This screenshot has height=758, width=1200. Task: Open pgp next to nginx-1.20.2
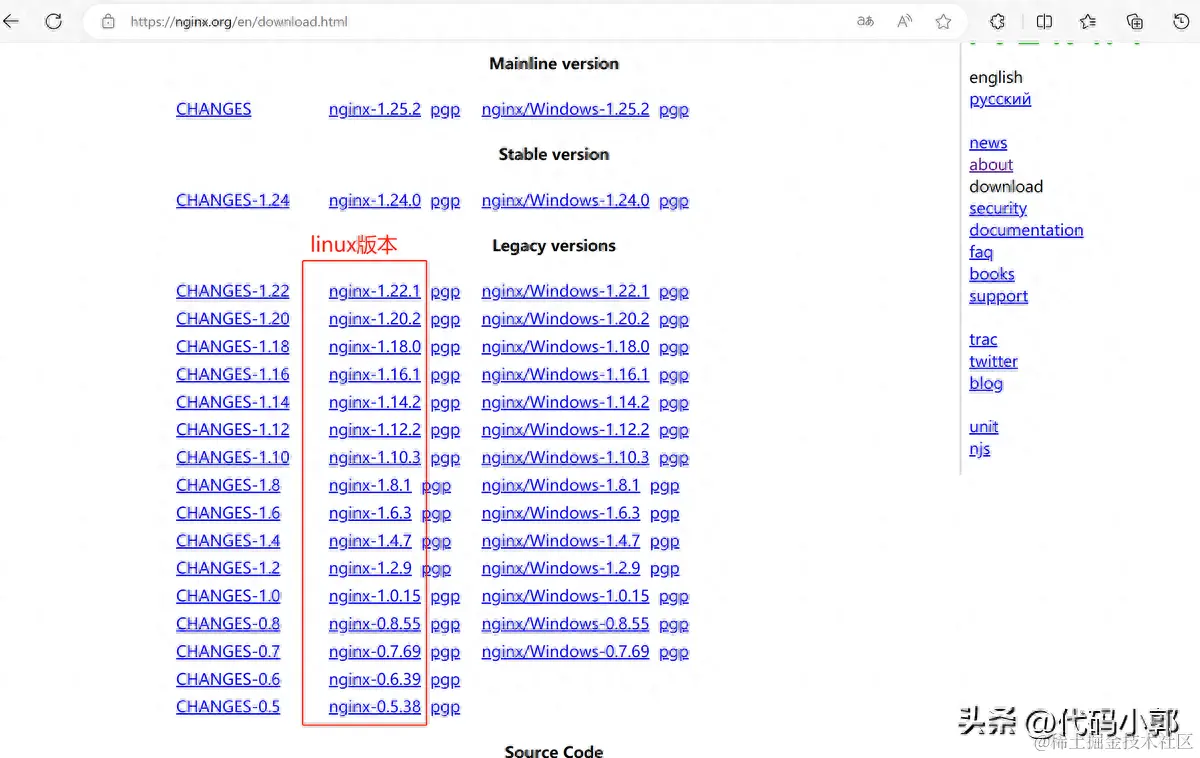(x=445, y=320)
